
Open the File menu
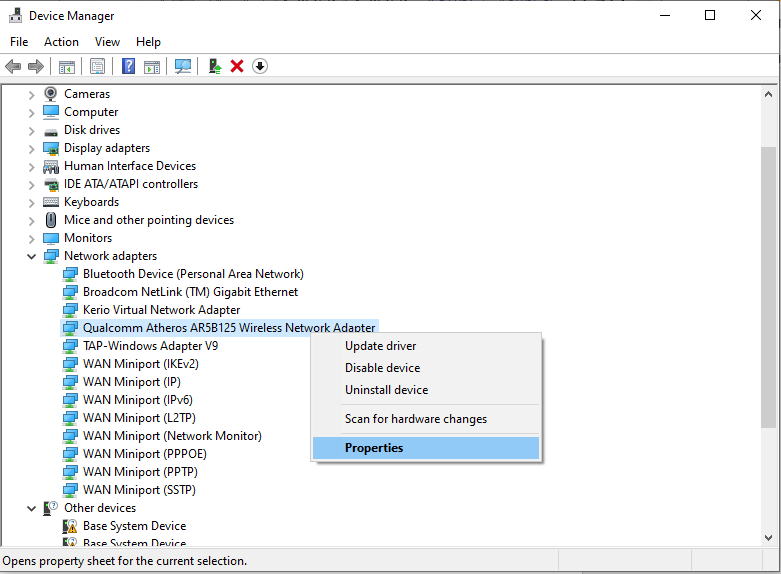19,42
